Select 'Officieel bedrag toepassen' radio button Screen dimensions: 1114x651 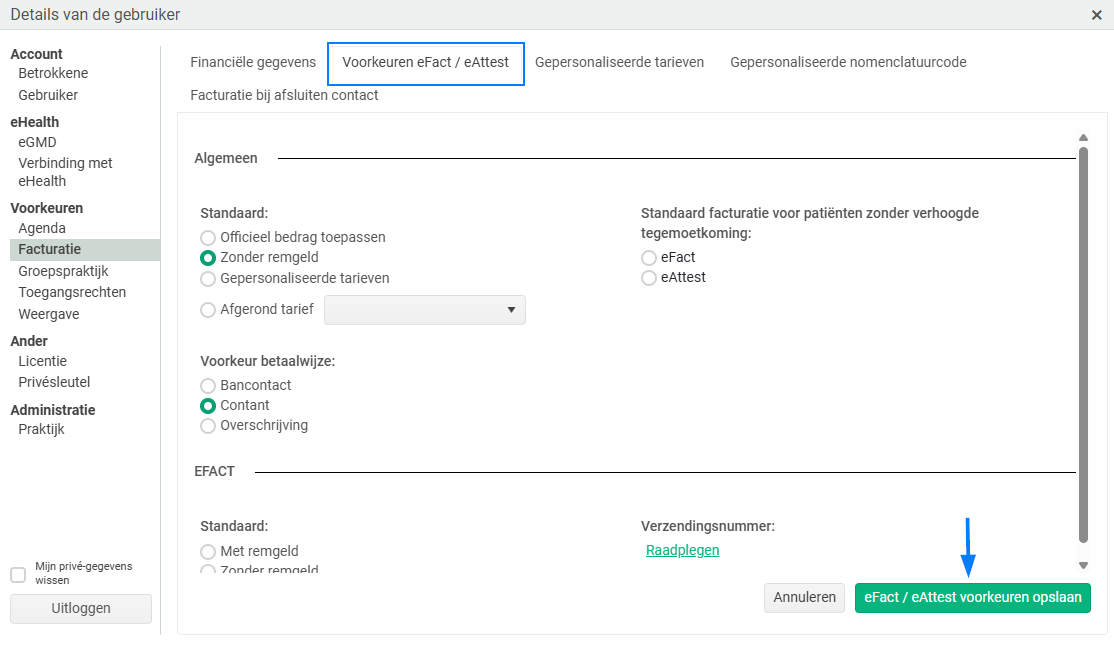208,238
